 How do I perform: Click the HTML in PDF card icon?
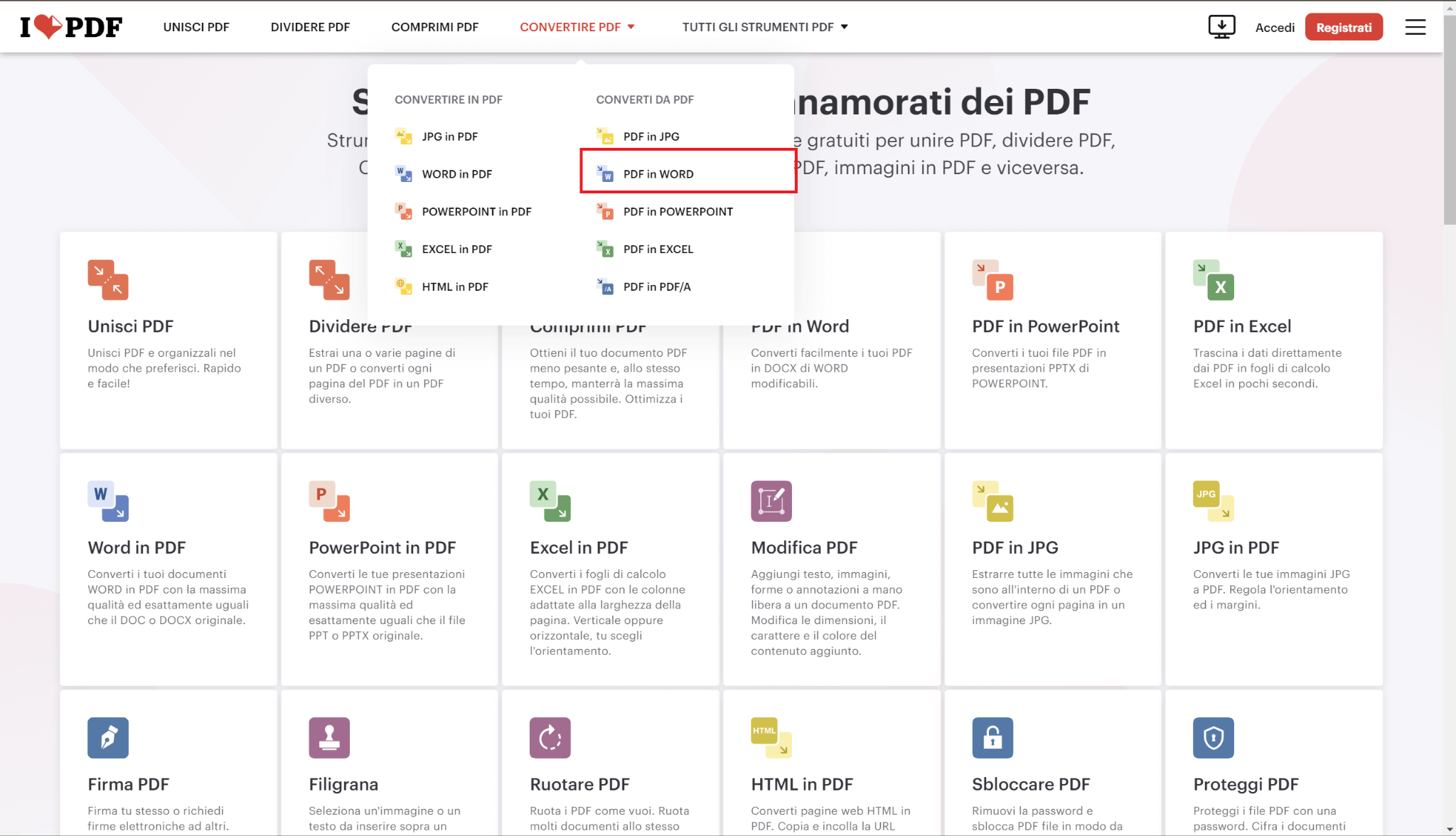(771, 738)
